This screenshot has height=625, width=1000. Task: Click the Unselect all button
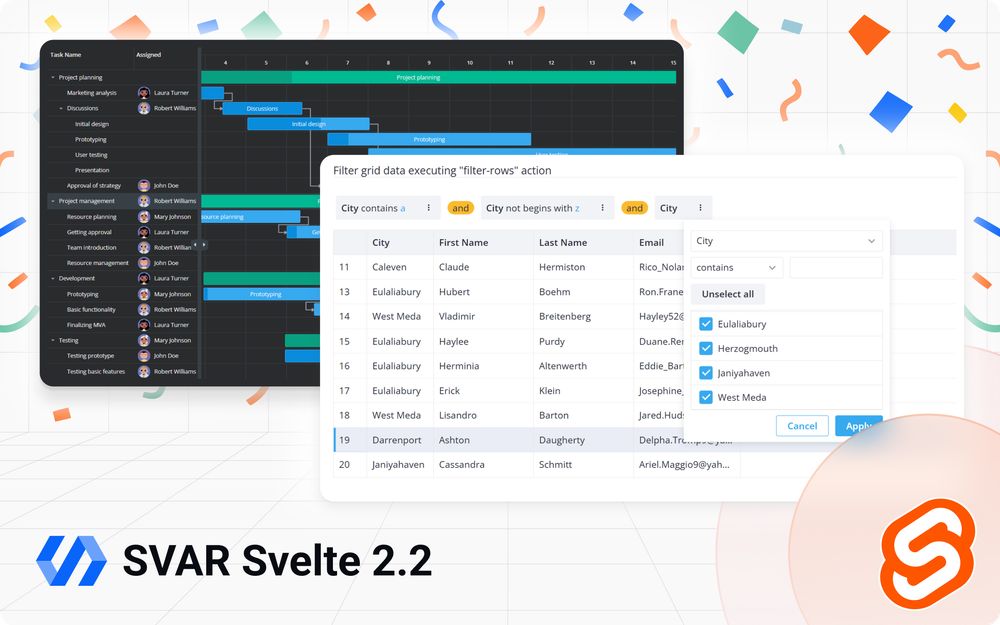coord(728,294)
